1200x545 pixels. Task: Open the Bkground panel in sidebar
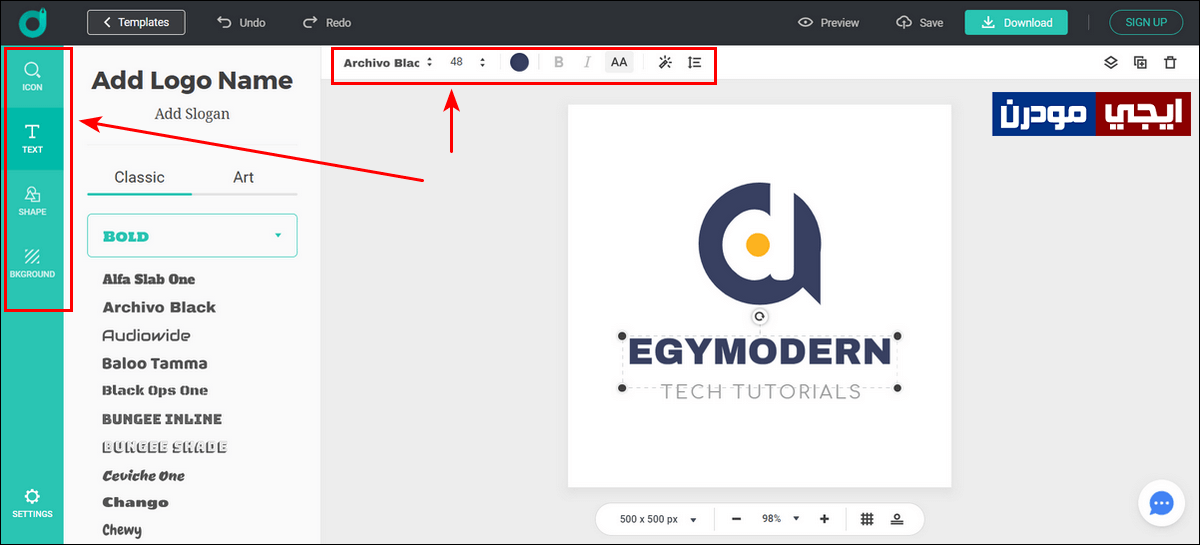(32, 263)
